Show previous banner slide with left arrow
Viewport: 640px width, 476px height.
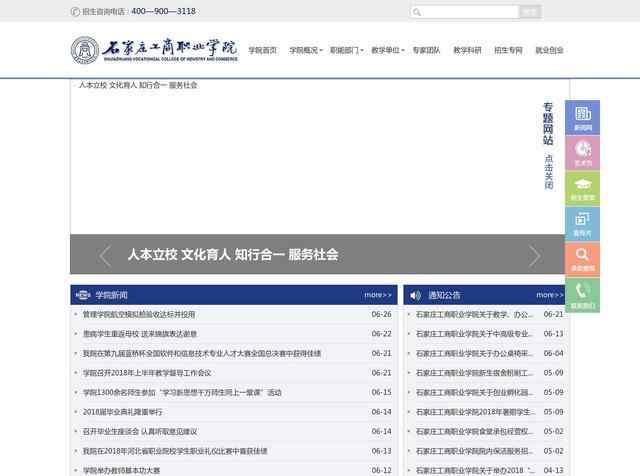click(105, 256)
